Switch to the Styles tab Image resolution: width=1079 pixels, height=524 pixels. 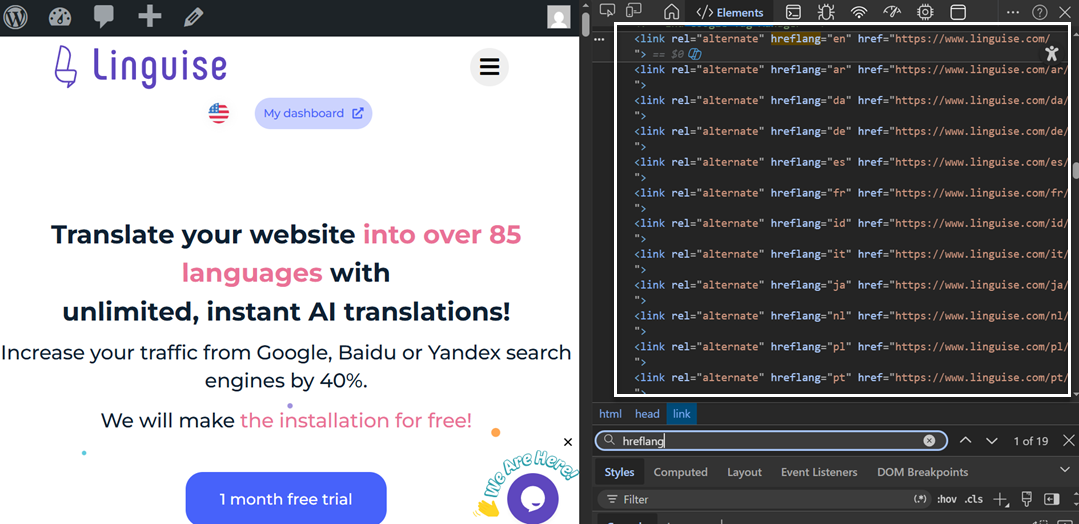pos(619,472)
